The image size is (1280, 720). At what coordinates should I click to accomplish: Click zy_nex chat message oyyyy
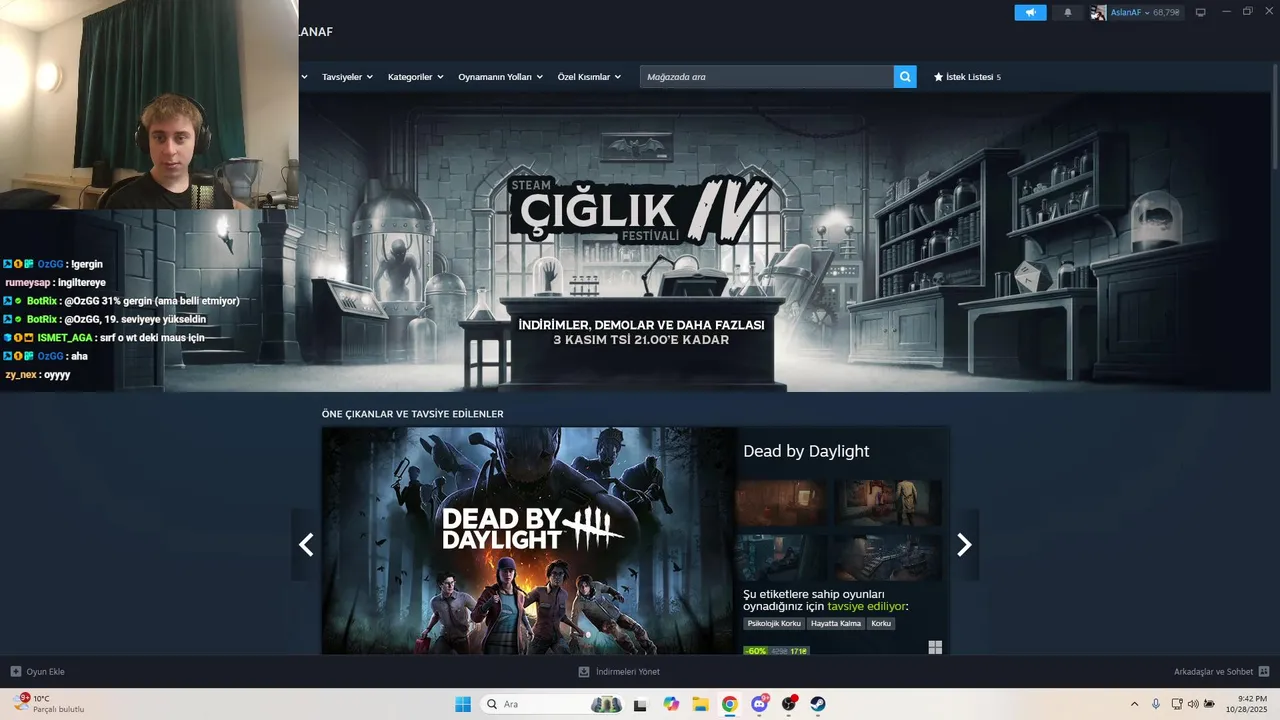[37, 375]
